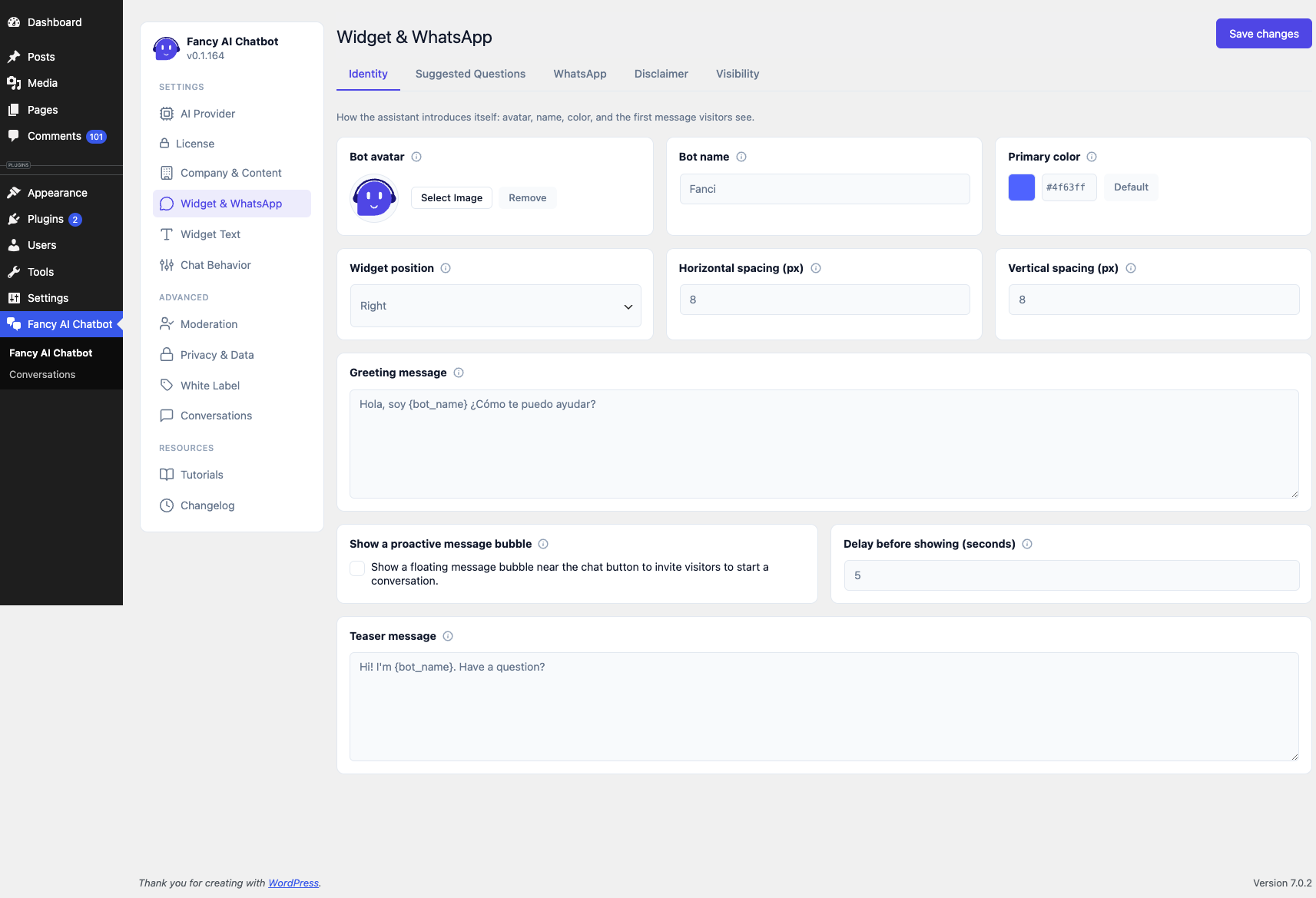Remove the bot avatar image
The height and width of the screenshot is (898, 1316).
528,197
